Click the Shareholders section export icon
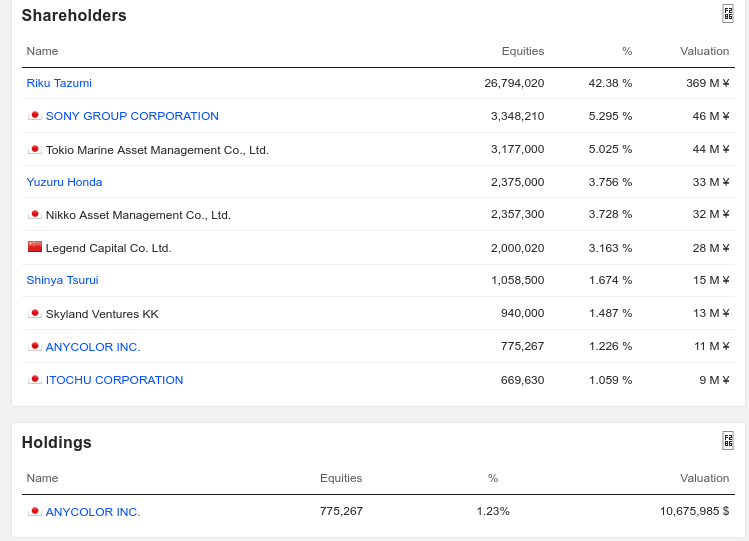The width and height of the screenshot is (749, 541). 728,14
